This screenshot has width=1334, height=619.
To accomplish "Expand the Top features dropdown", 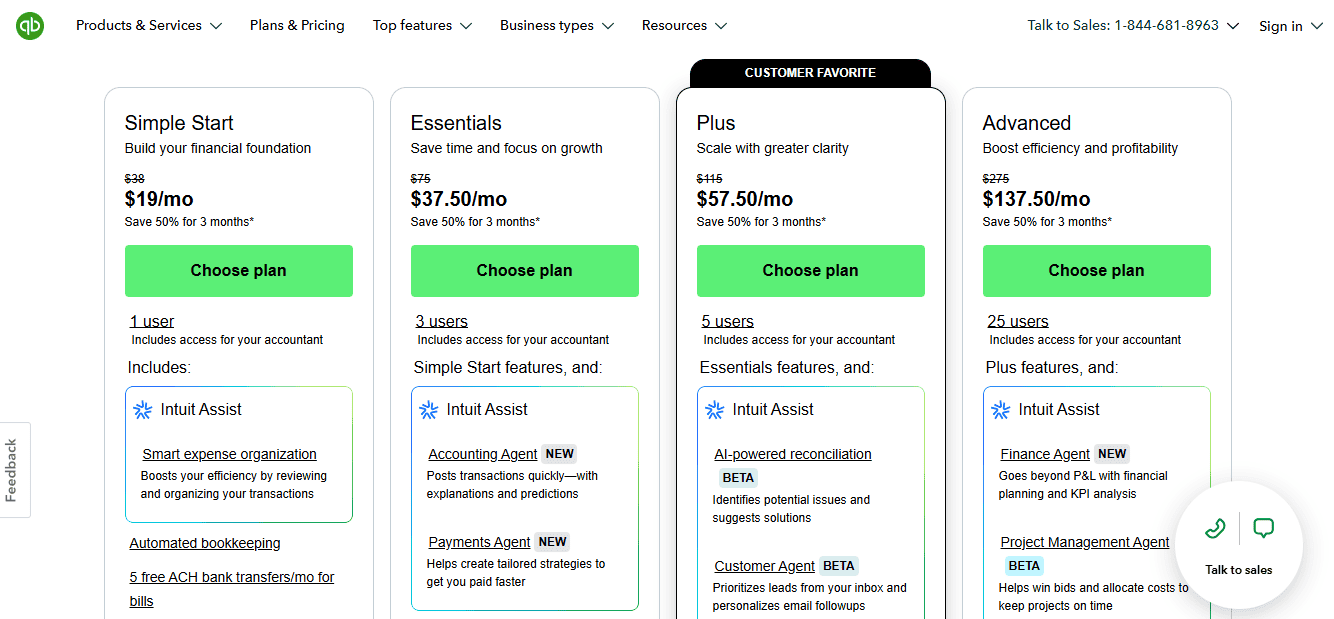I will click(x=422, y=26).
